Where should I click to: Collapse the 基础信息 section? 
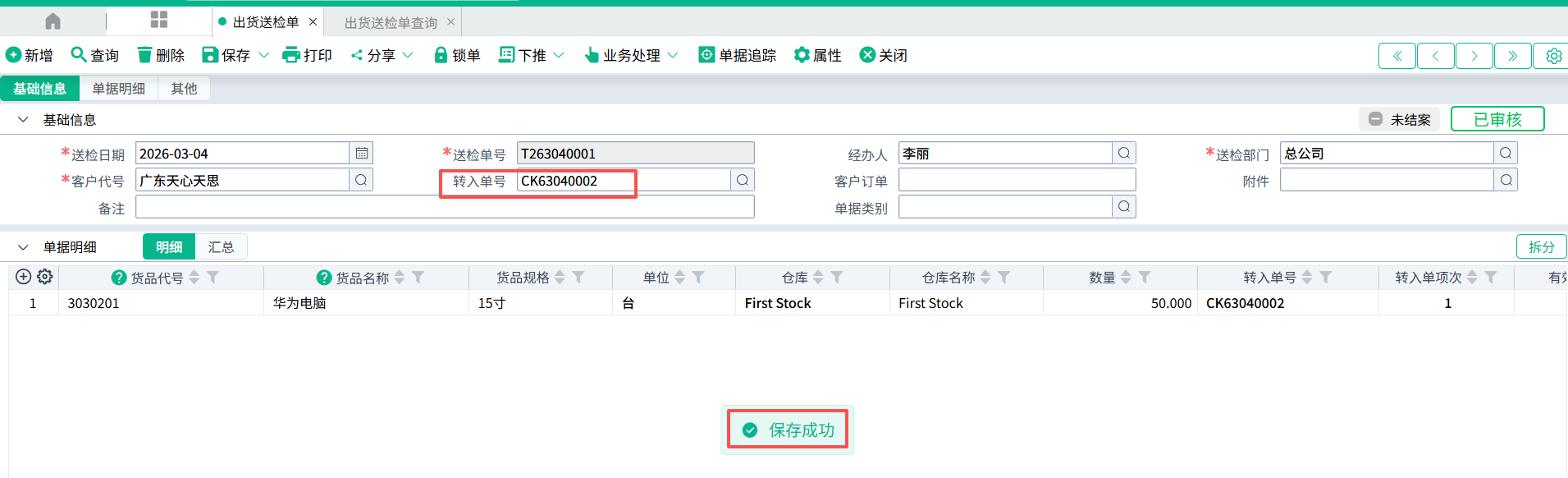[x=23, y=120]
